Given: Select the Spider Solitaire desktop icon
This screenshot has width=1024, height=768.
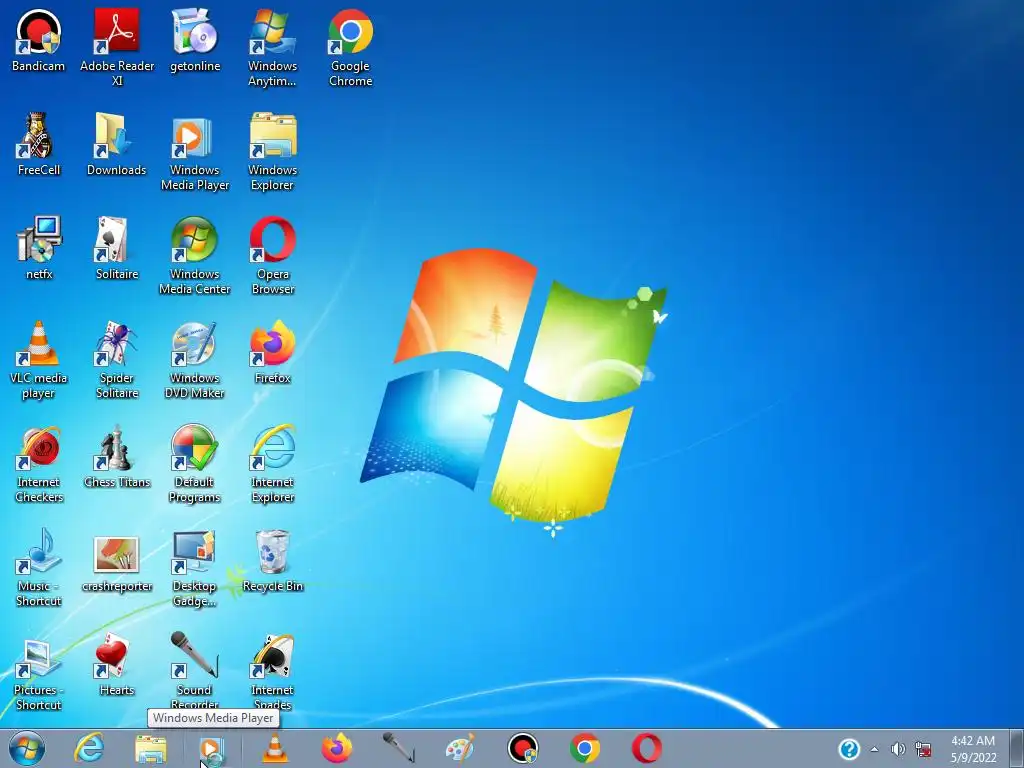Looking at the screenshot, I should click(117, 359).
